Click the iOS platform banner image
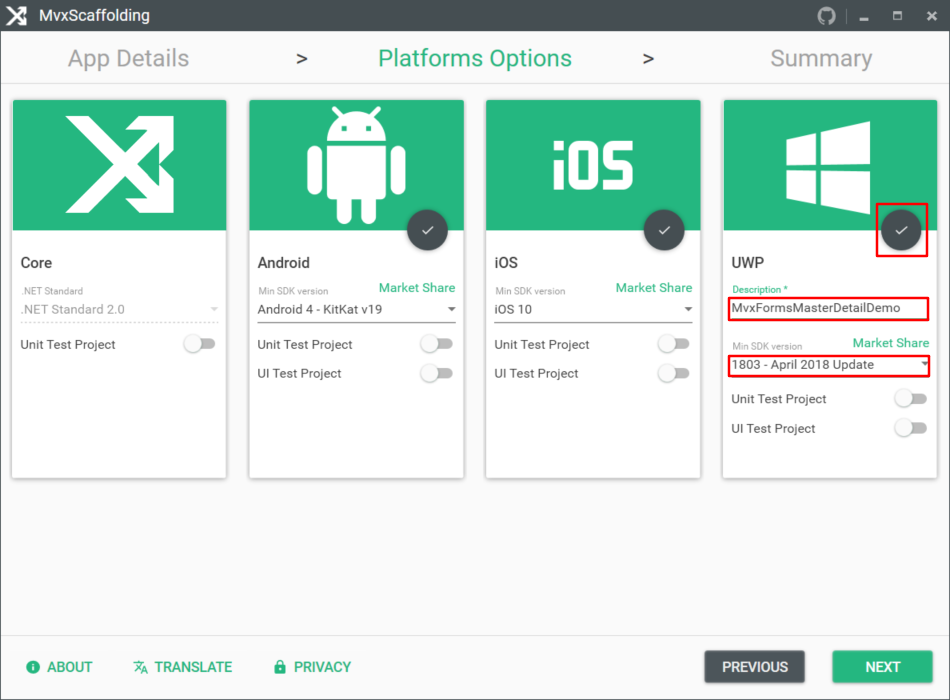The image size is (950, 700). pyautogui.click(x=593, y=165)
